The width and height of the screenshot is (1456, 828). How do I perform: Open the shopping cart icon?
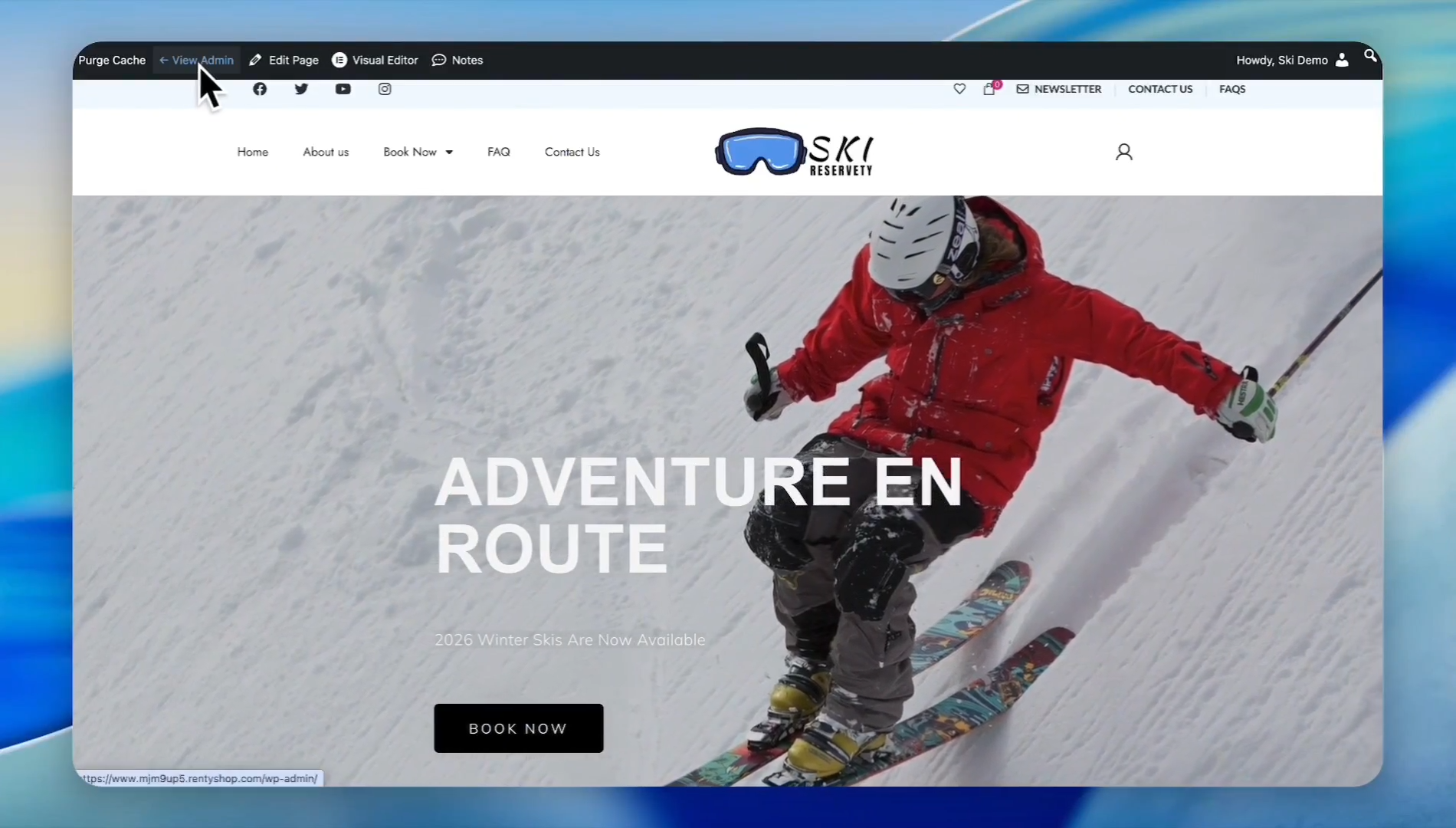click(x=989, y=89)
